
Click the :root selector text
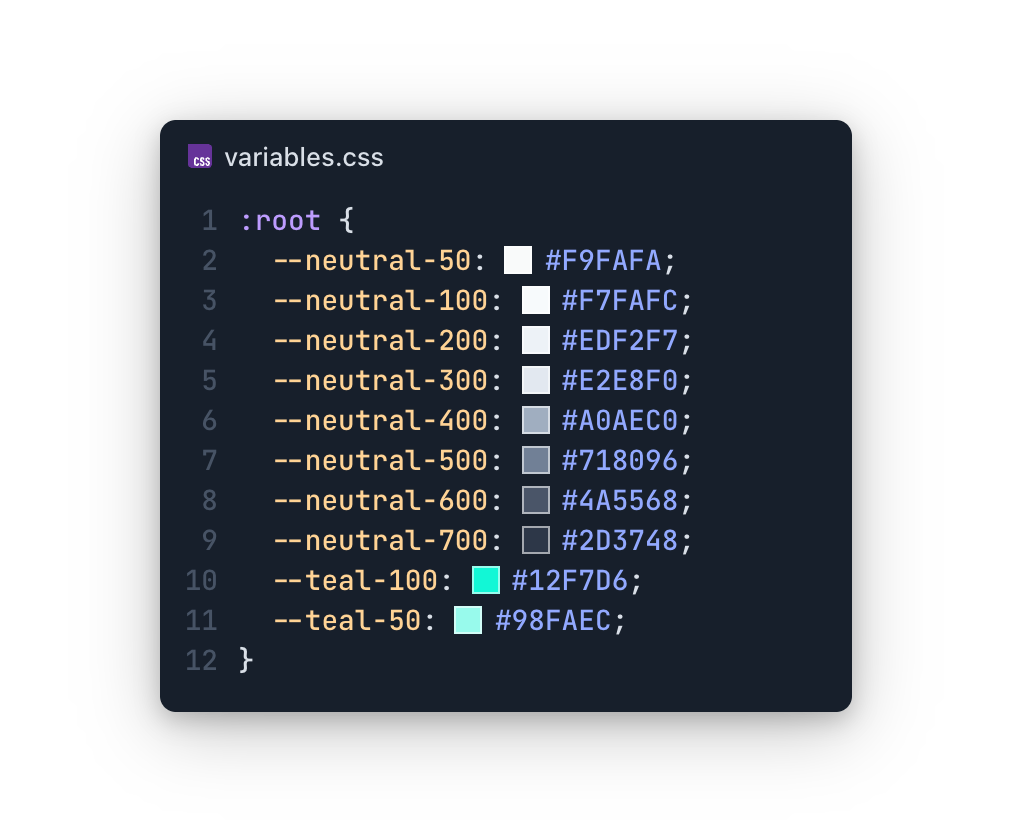click(280, 220)
